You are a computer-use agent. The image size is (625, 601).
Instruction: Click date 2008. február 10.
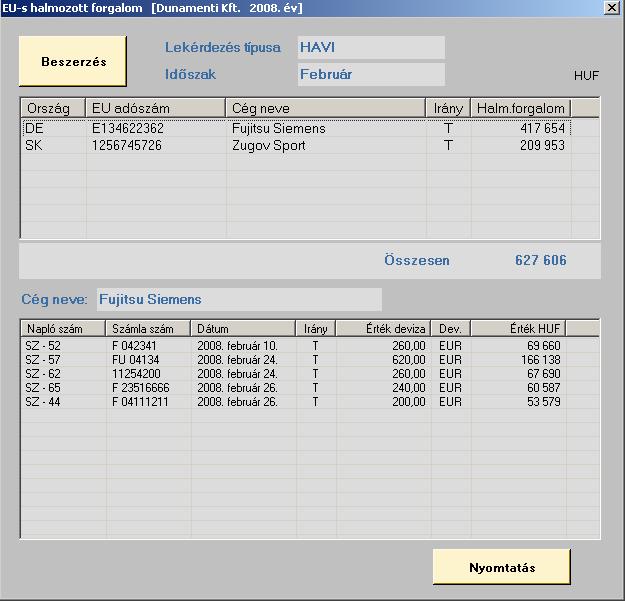pos(238,346)
